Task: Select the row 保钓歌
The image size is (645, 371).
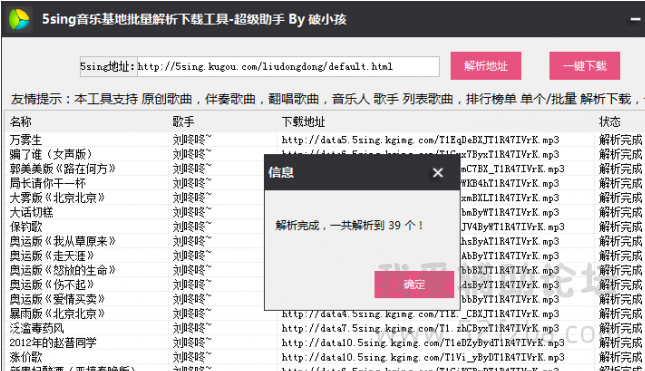Action: click(322, 227)
